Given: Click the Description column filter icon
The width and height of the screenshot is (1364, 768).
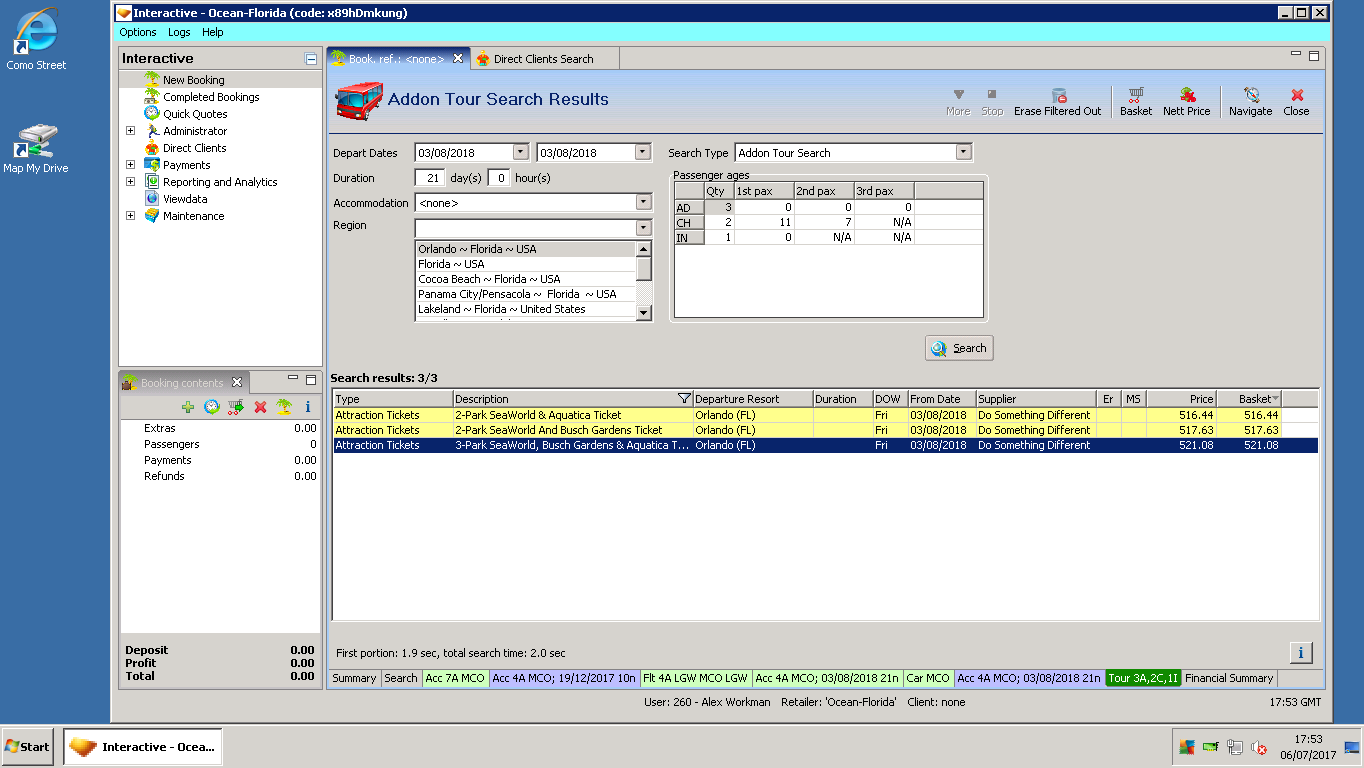Looking at the screenshot, I should click(684, 399).
